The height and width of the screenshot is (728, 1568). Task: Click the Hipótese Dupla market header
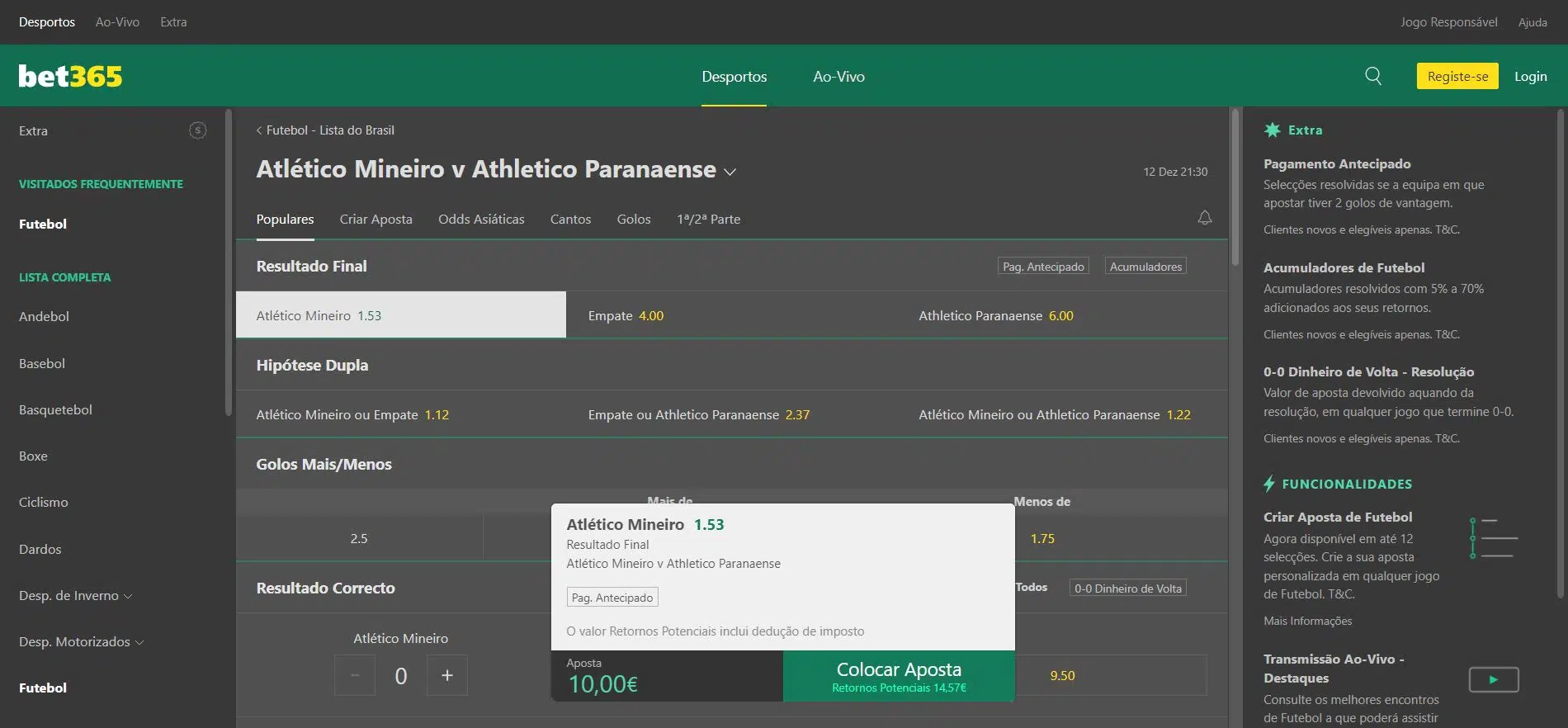click(312, 365)
